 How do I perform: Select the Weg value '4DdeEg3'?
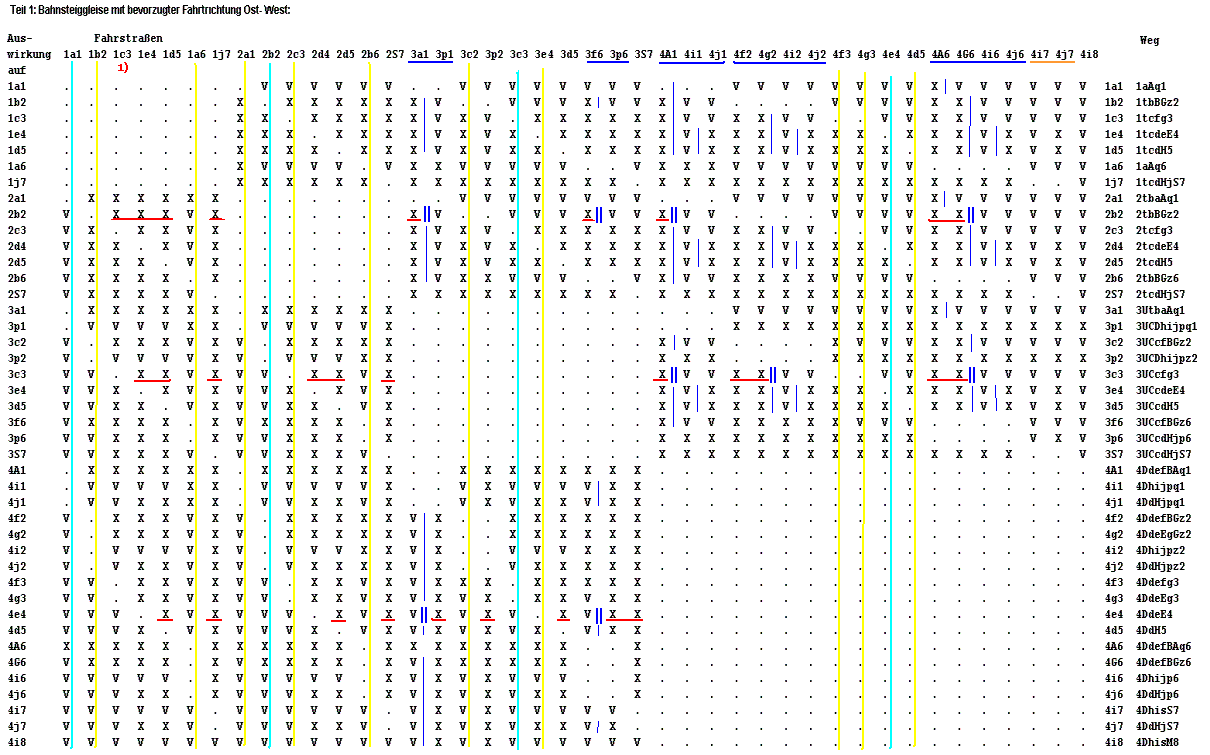pos(1157,599)
